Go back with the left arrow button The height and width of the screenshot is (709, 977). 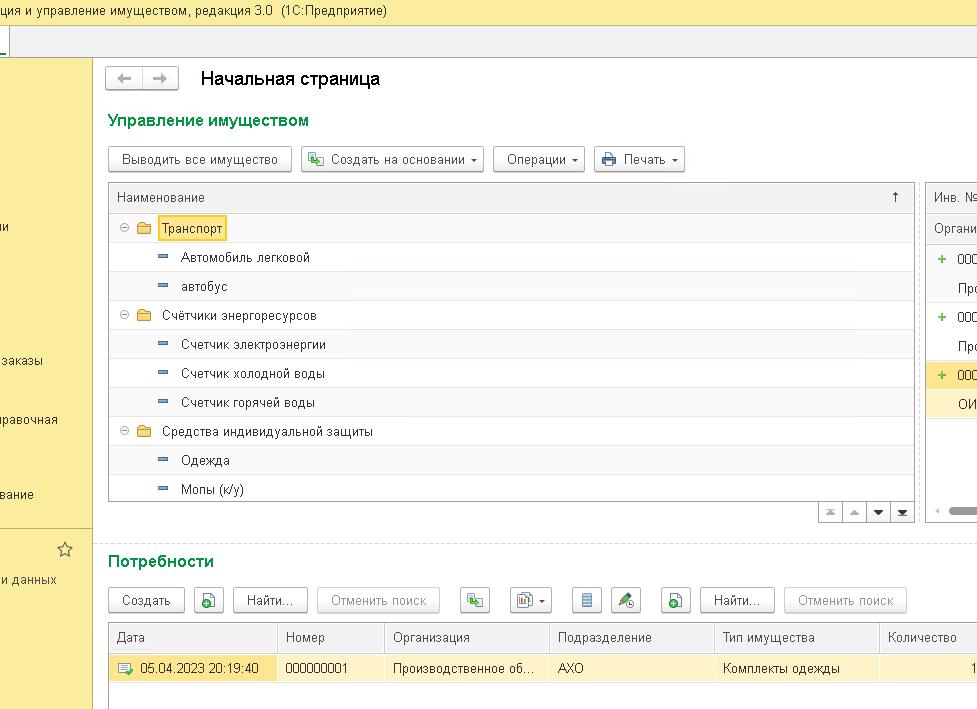click(x=125, y=79)
